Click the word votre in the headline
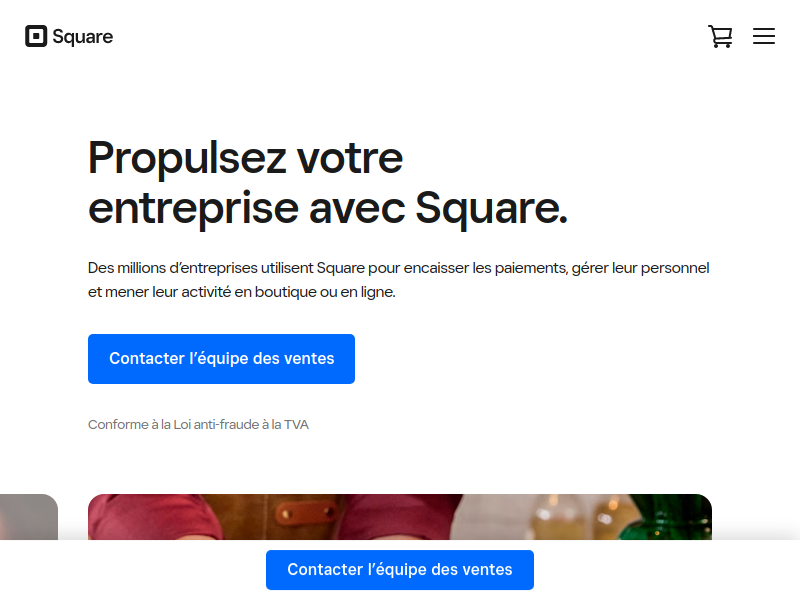Screen dimensions: 800x600 click(x=350, y=158)
